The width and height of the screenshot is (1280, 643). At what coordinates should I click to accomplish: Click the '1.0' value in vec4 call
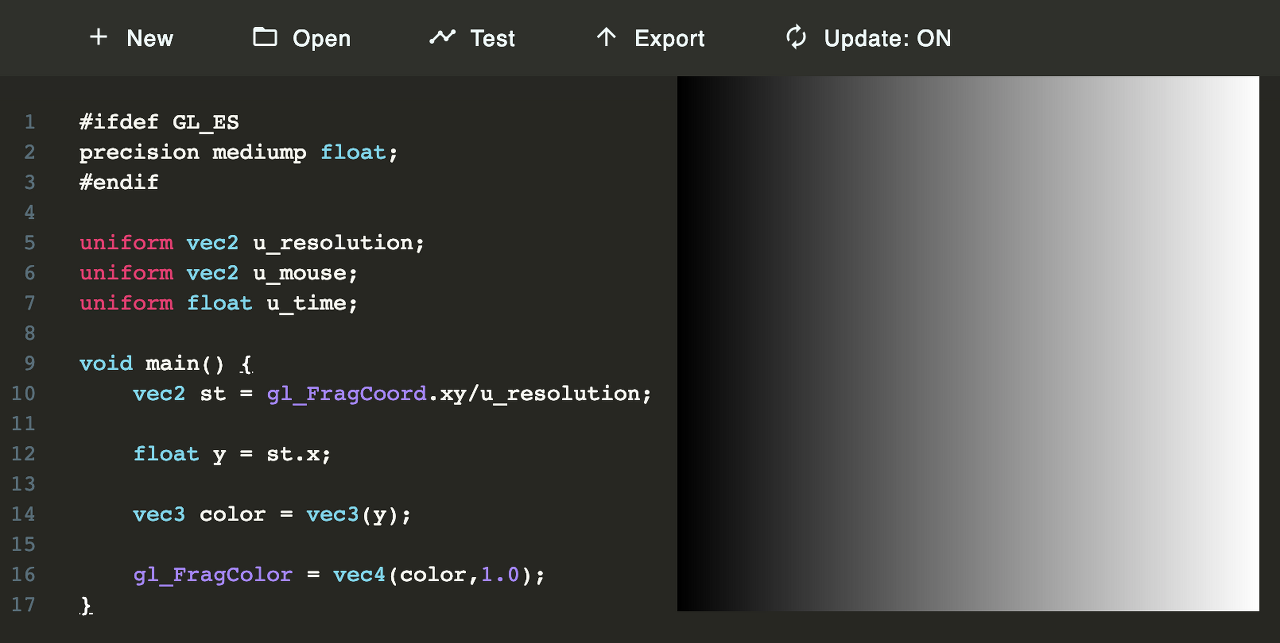click(x=500, y=575)
